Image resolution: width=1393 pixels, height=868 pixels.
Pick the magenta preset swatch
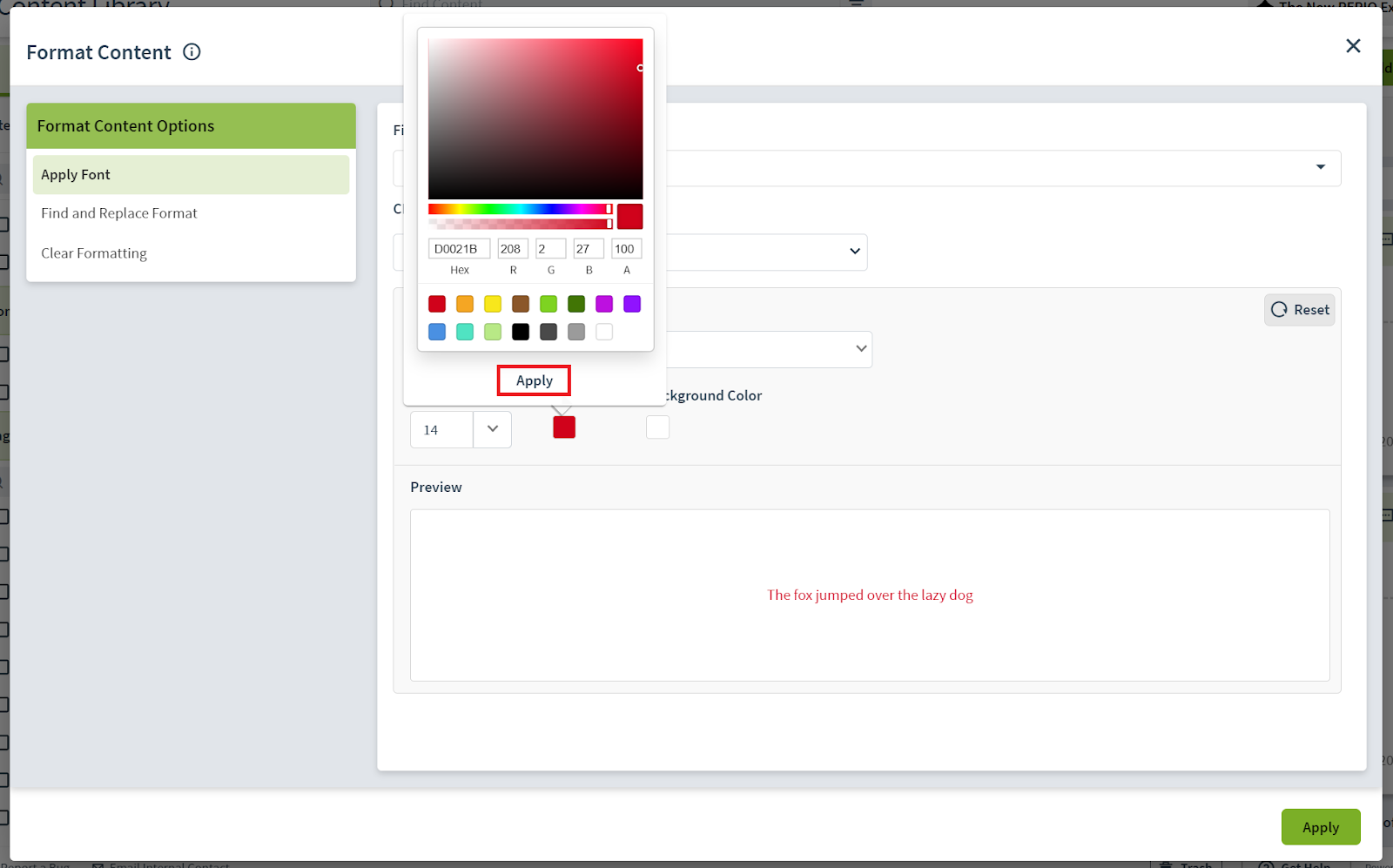pos(604,304)
